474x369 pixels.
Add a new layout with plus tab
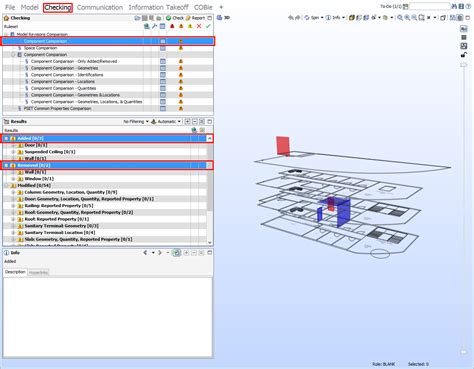(221, 7)
